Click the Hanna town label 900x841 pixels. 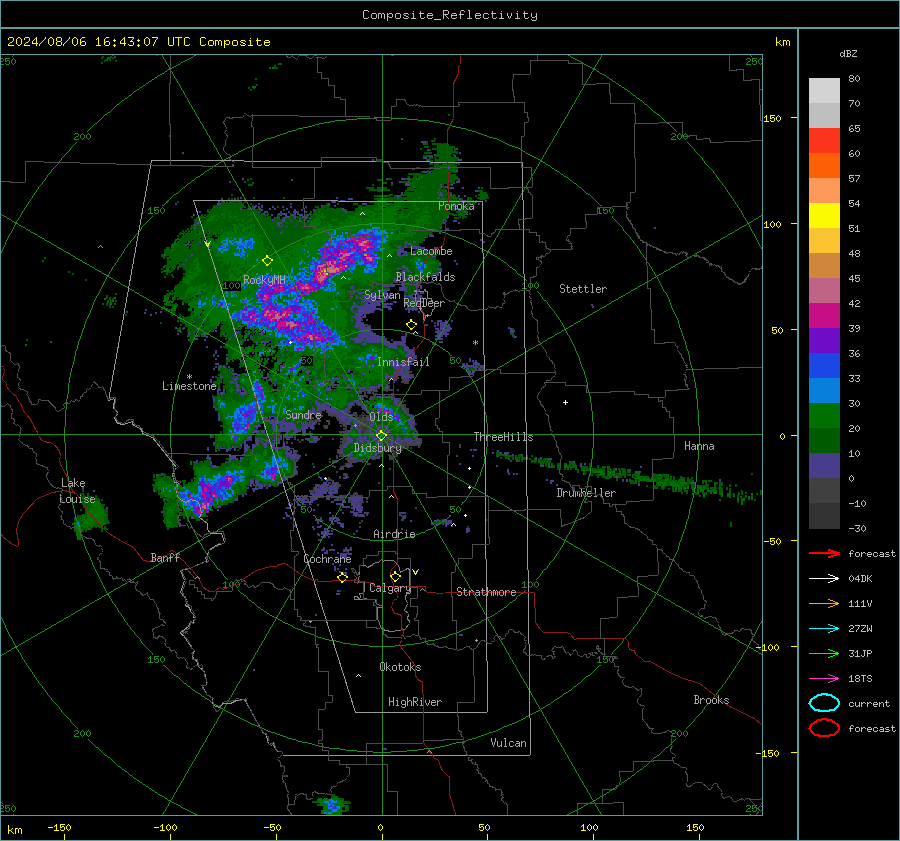pos(699,446)
